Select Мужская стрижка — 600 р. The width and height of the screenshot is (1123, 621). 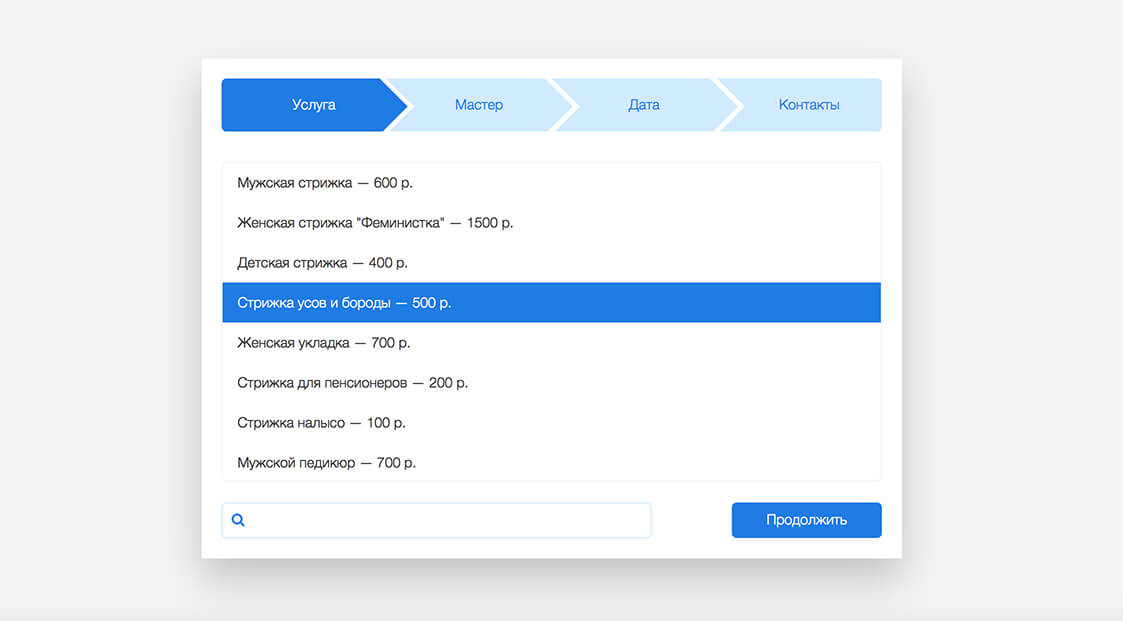click(325, 183)
